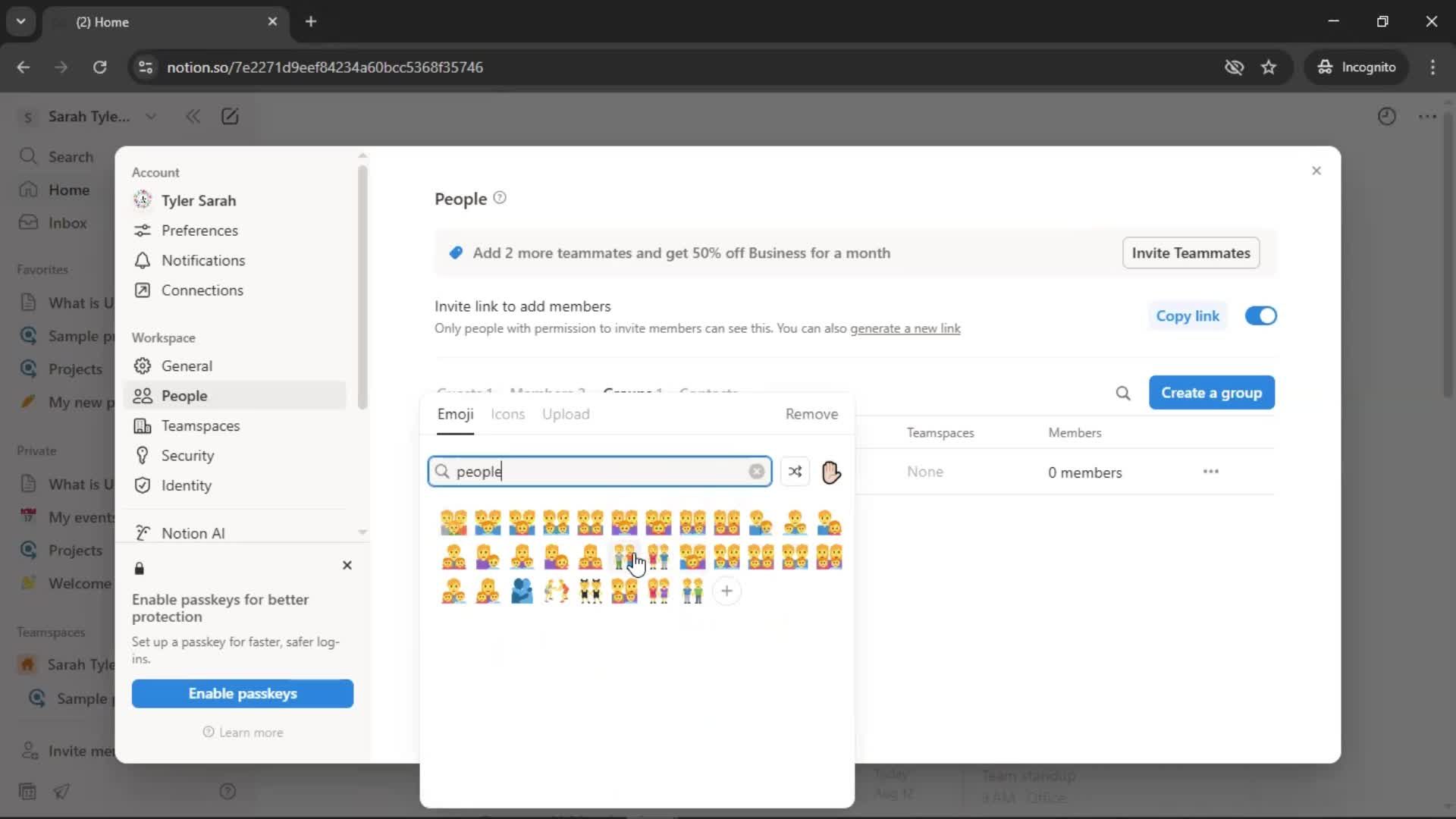The height and width of the screenshot is (819, 1456).
Task: Select the two women holding hands emoji
Action: click(658, 591)
